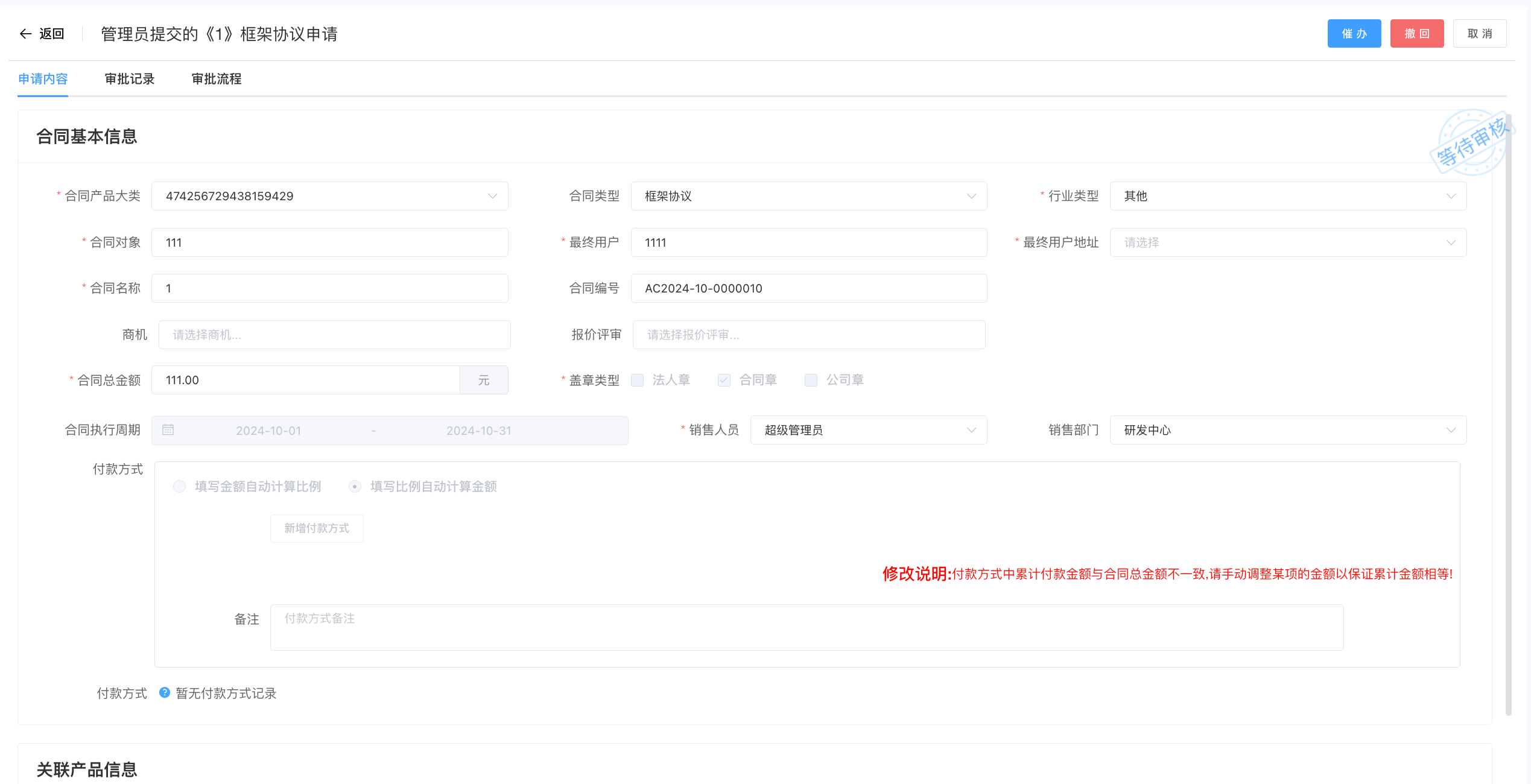Click the 付款方式备注 text area

coord(807,627)
